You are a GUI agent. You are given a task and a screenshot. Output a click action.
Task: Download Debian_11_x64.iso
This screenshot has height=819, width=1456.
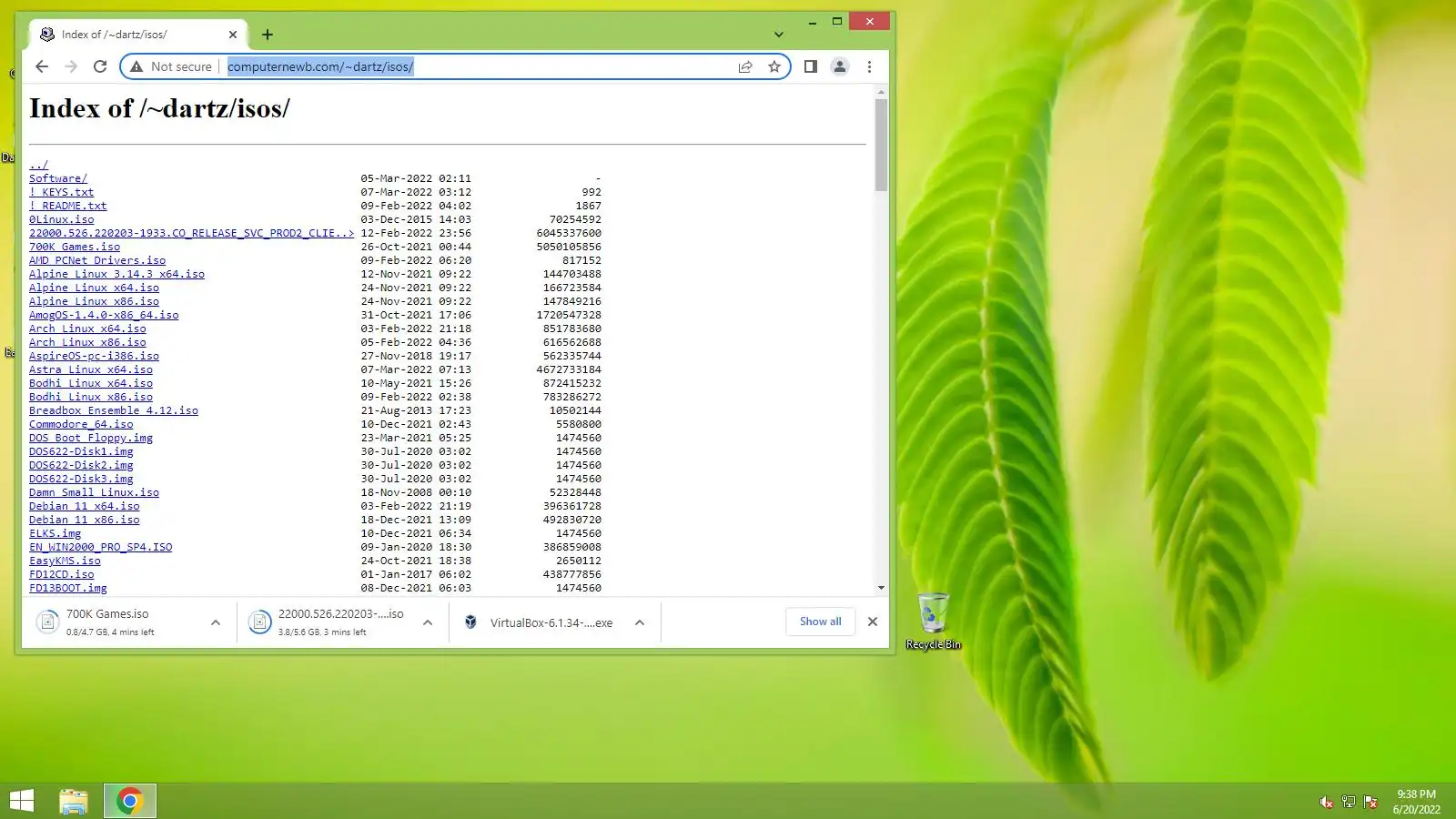(x=85, y=506)
